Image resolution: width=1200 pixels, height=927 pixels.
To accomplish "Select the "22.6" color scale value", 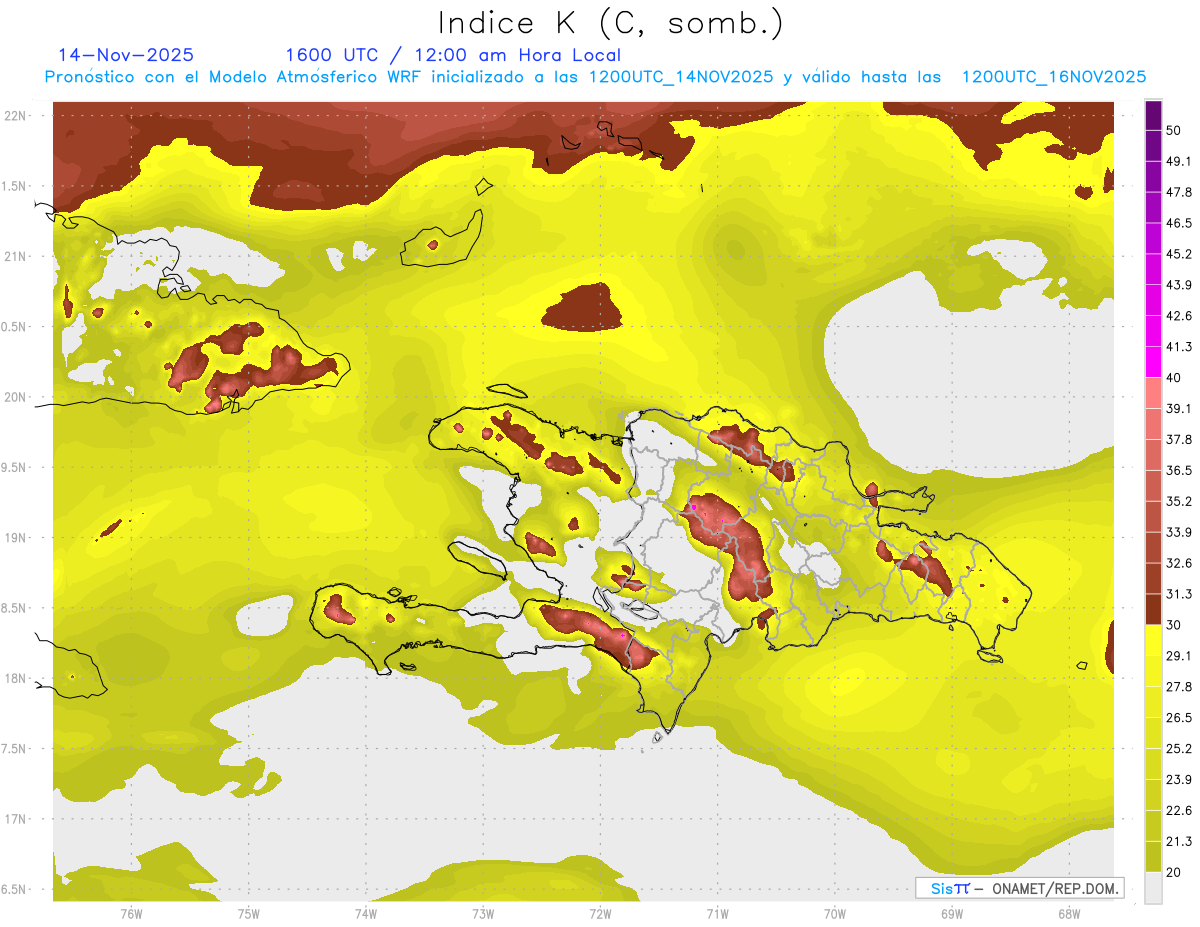I will [x=1178, y=811].
